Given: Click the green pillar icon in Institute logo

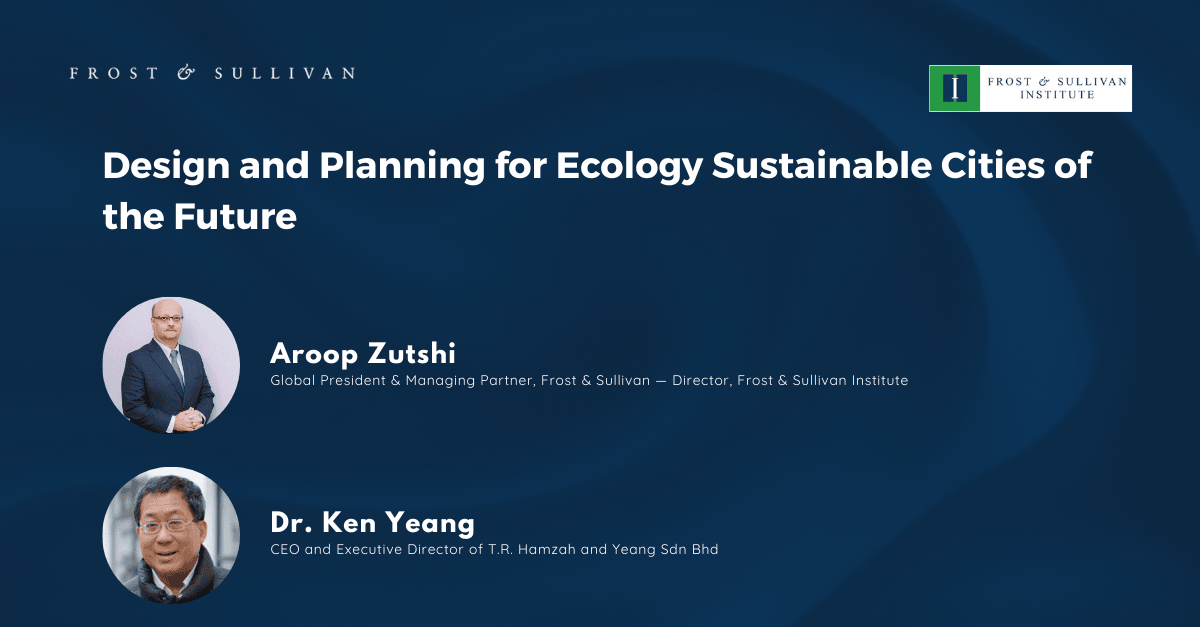Looking at the screenshot, I should click(x=958, y=88).
